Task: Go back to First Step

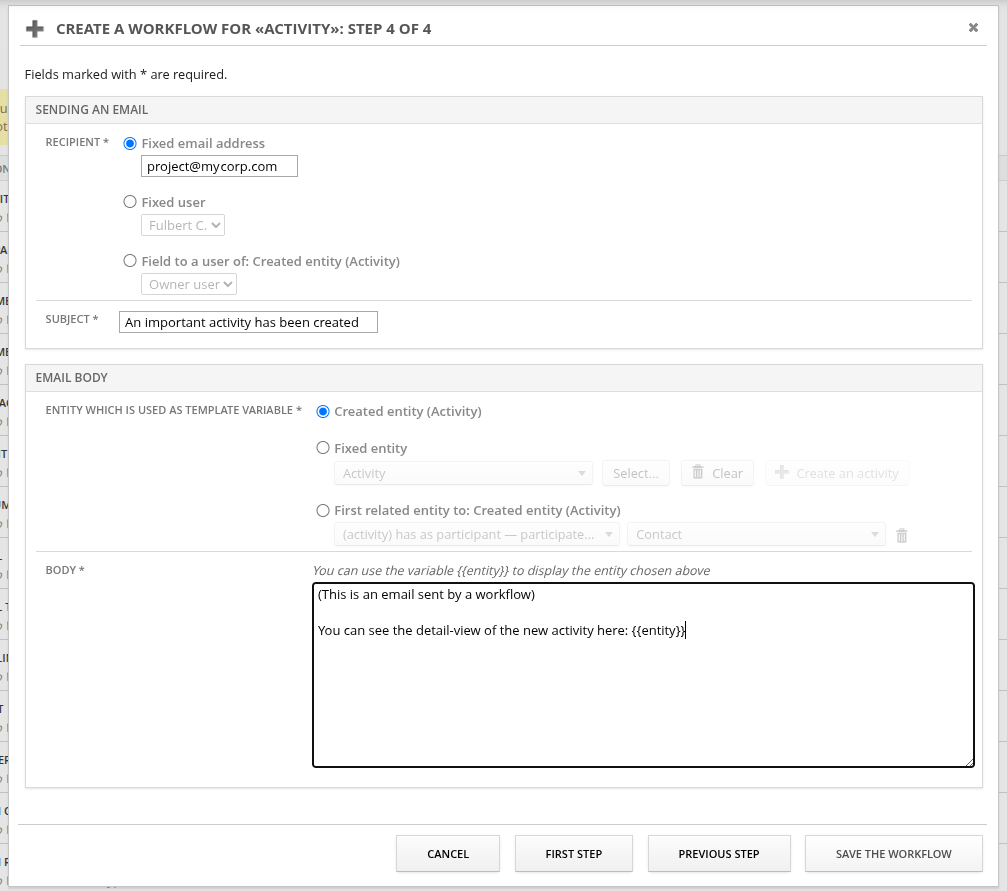Action: pyautogui.click(x=574, y=854)
